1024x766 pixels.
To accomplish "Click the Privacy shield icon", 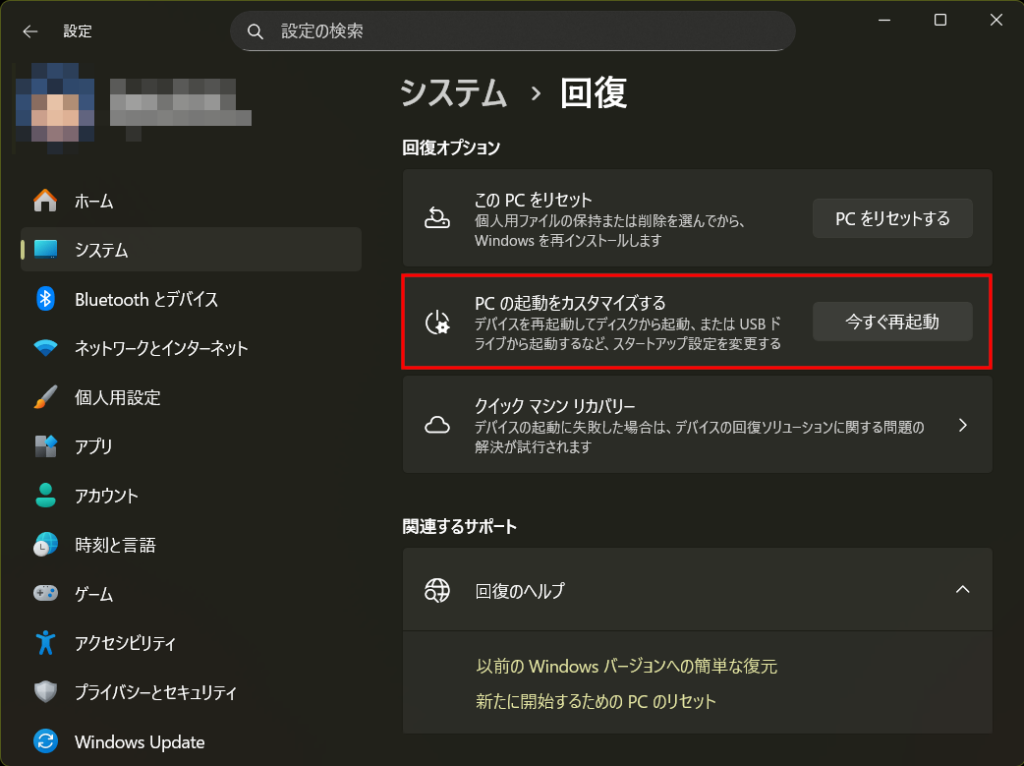I will coord(45,692).
